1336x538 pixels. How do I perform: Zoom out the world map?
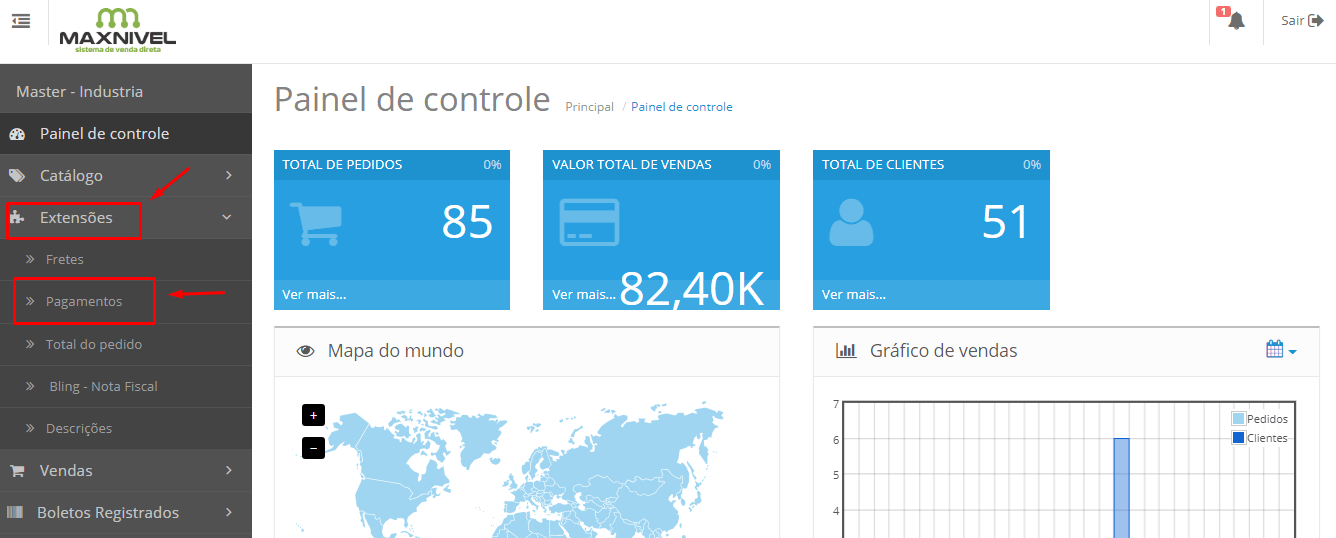313,448
